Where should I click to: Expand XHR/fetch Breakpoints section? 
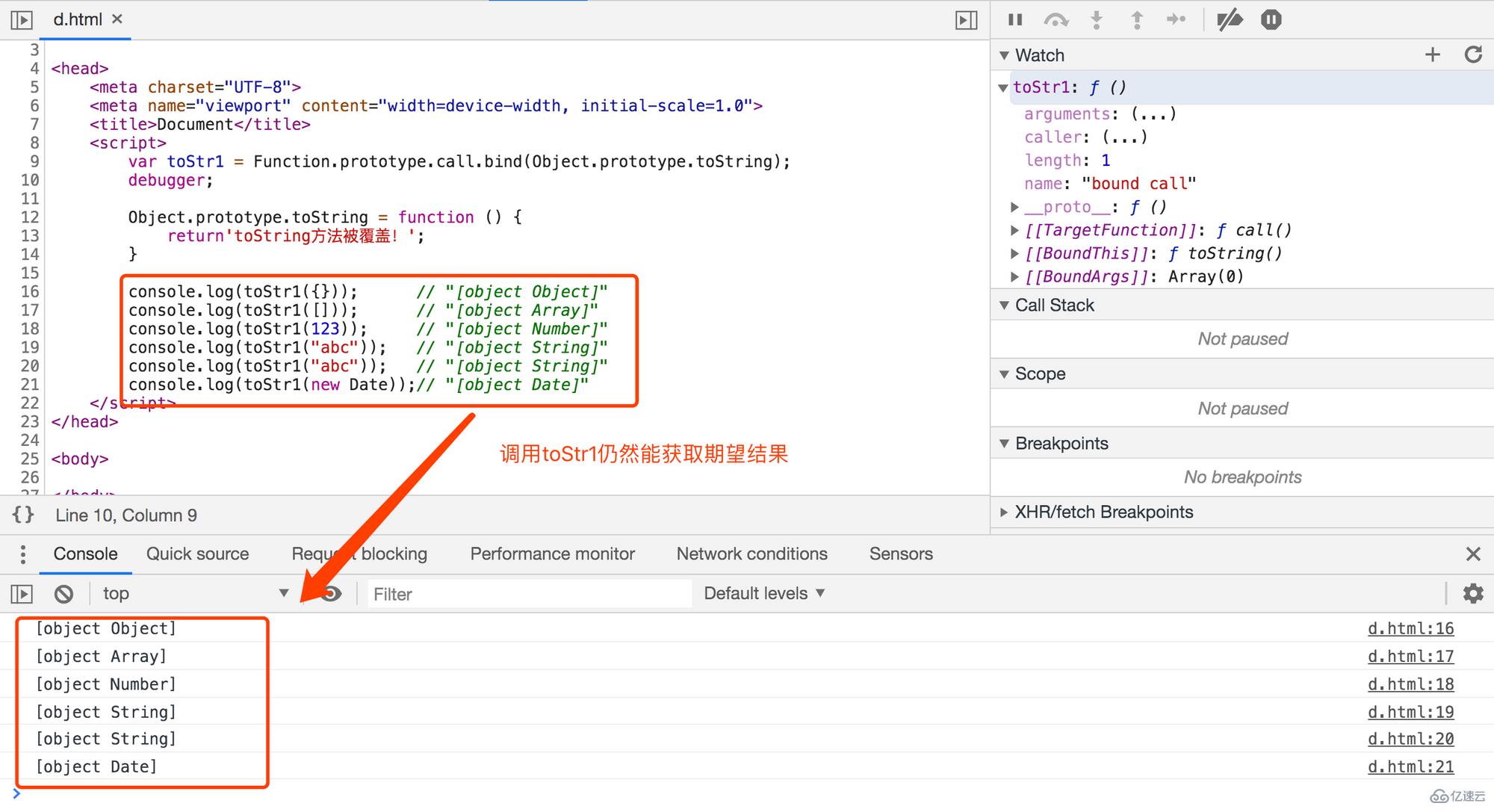pos(1004,512)
